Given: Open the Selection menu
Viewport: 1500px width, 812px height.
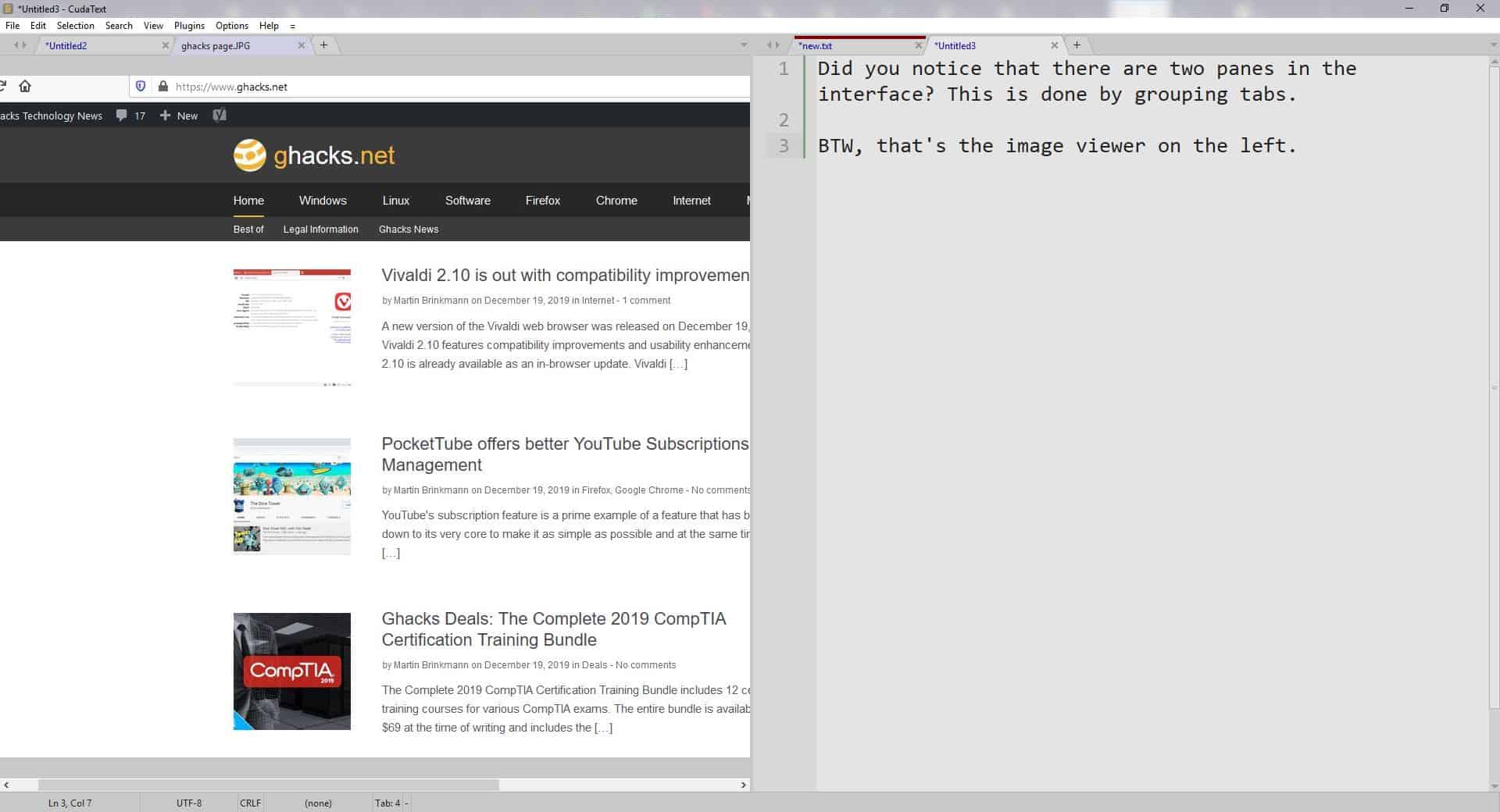Looking at the screenshot, I should pyautogui.click(x=76, y=26).
